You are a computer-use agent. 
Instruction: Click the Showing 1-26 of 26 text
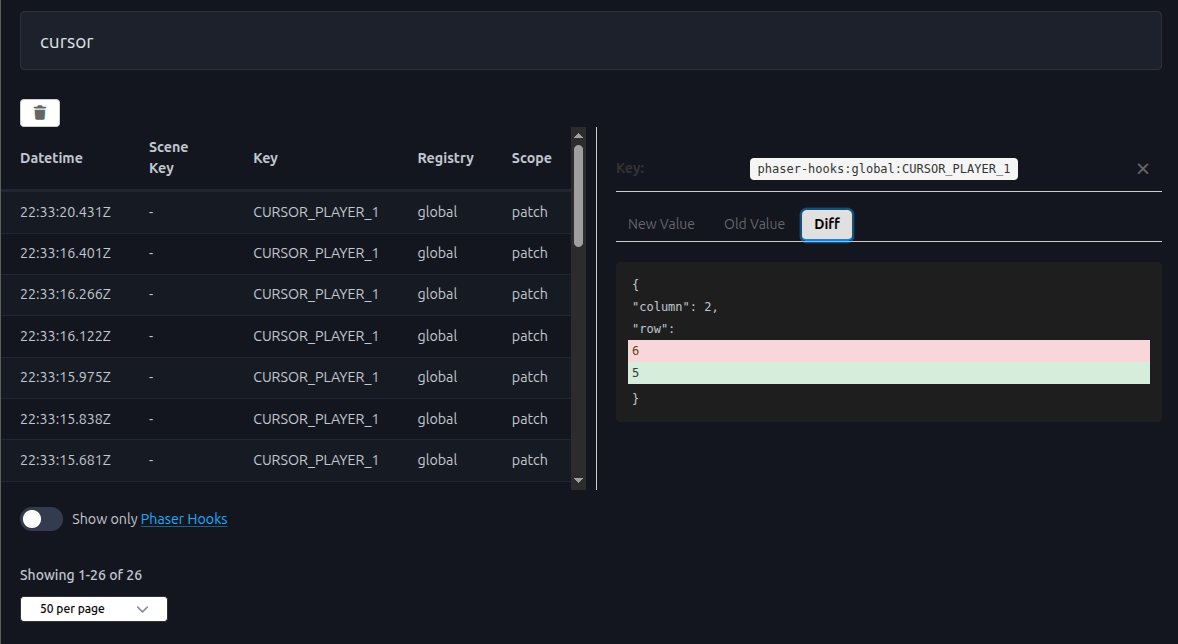coord(81,575)
